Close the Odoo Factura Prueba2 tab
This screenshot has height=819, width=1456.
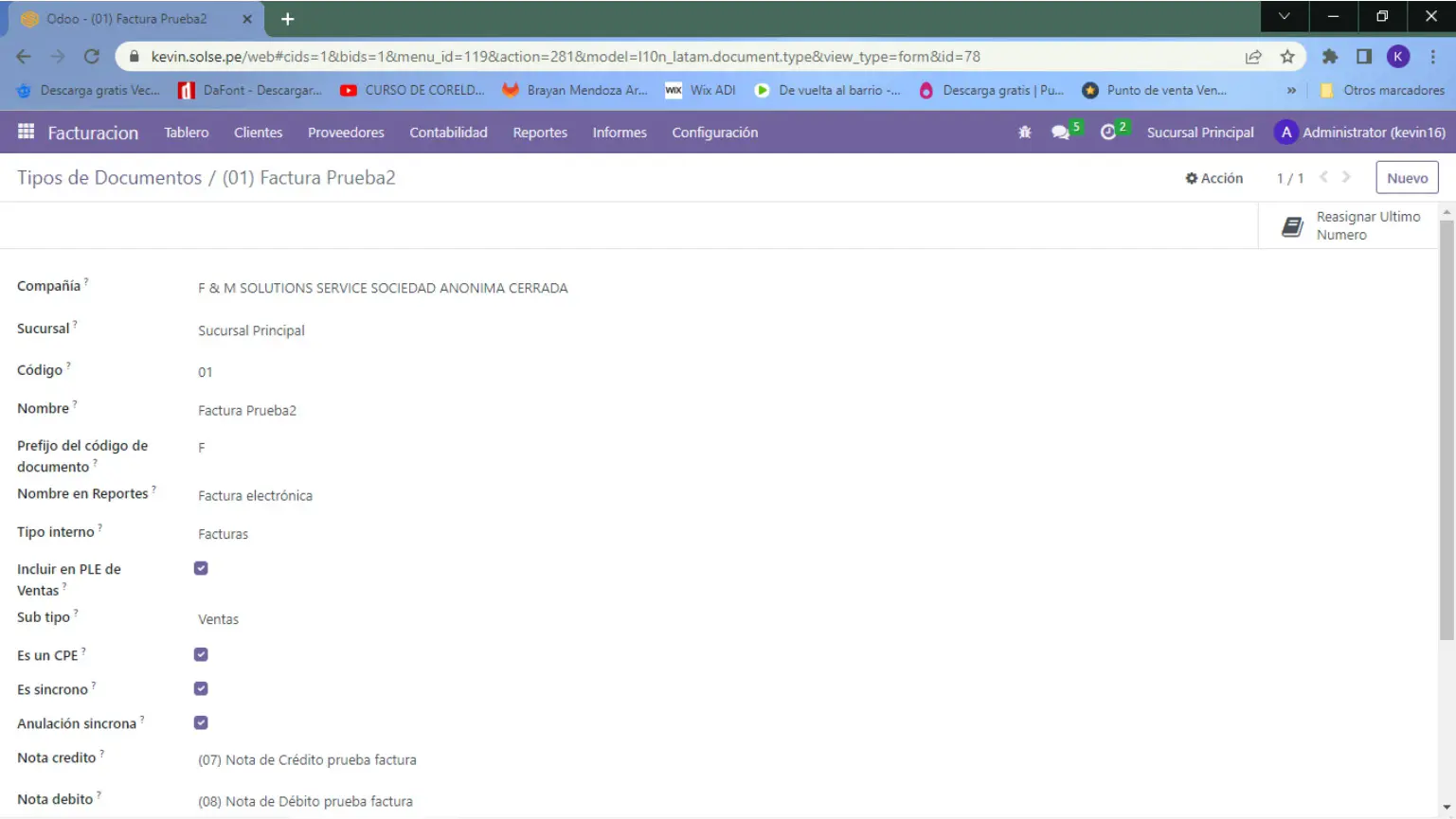247,19
